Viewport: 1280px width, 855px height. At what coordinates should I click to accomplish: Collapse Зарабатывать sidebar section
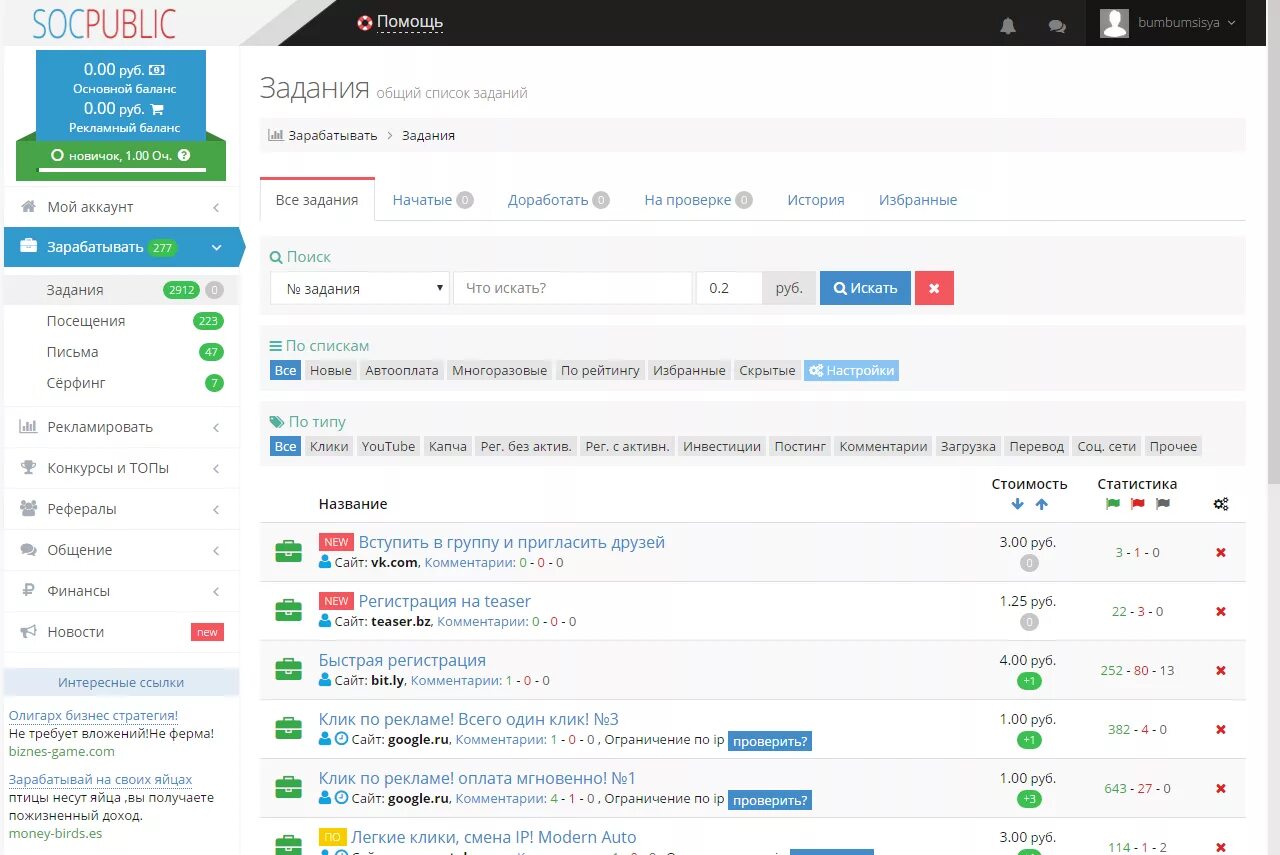(x=121, y=247)
